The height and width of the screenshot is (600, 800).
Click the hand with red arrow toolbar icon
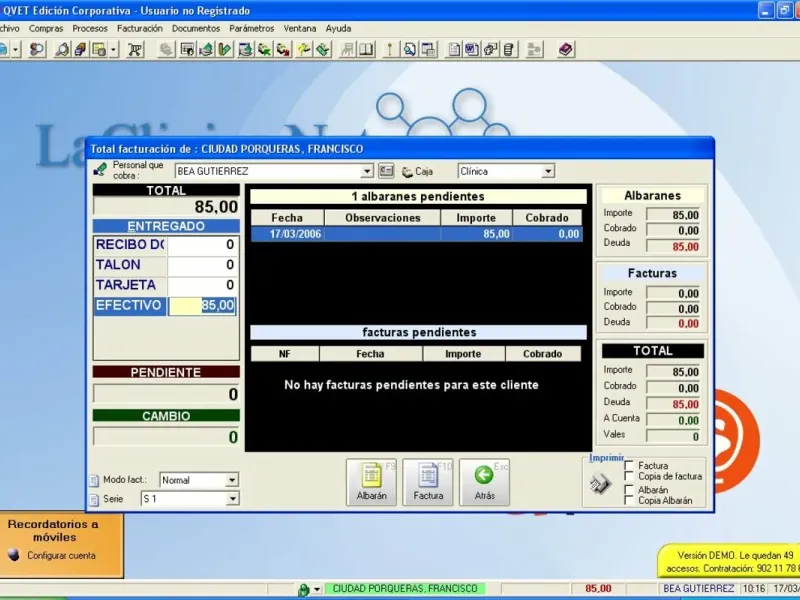point(283,49)
